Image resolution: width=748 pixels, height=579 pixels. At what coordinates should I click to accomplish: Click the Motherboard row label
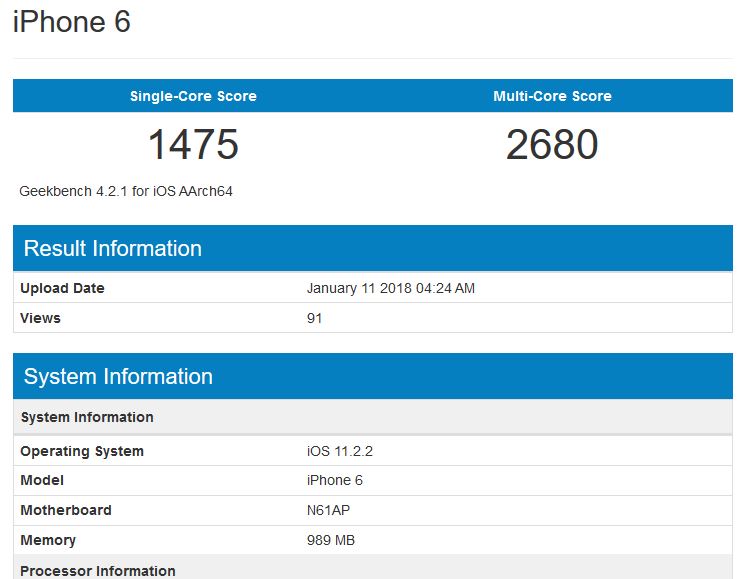[66, 510]
